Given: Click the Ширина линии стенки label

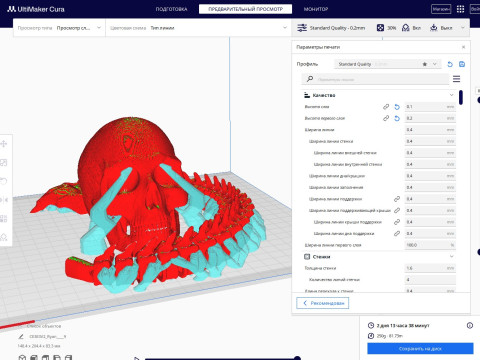Looking at the screenshot, I should click(331, 141).
